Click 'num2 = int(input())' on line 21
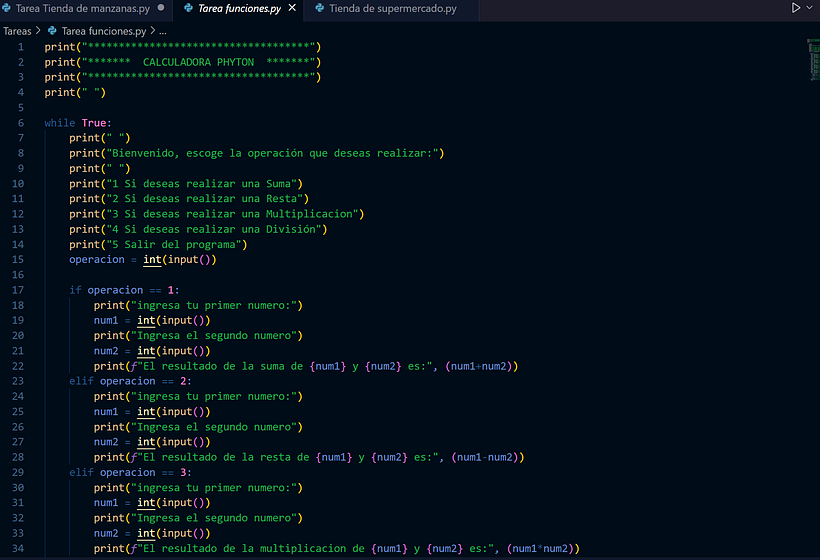Image resolution: width=820 pixels, height=560 pixels. coord(152,351)
